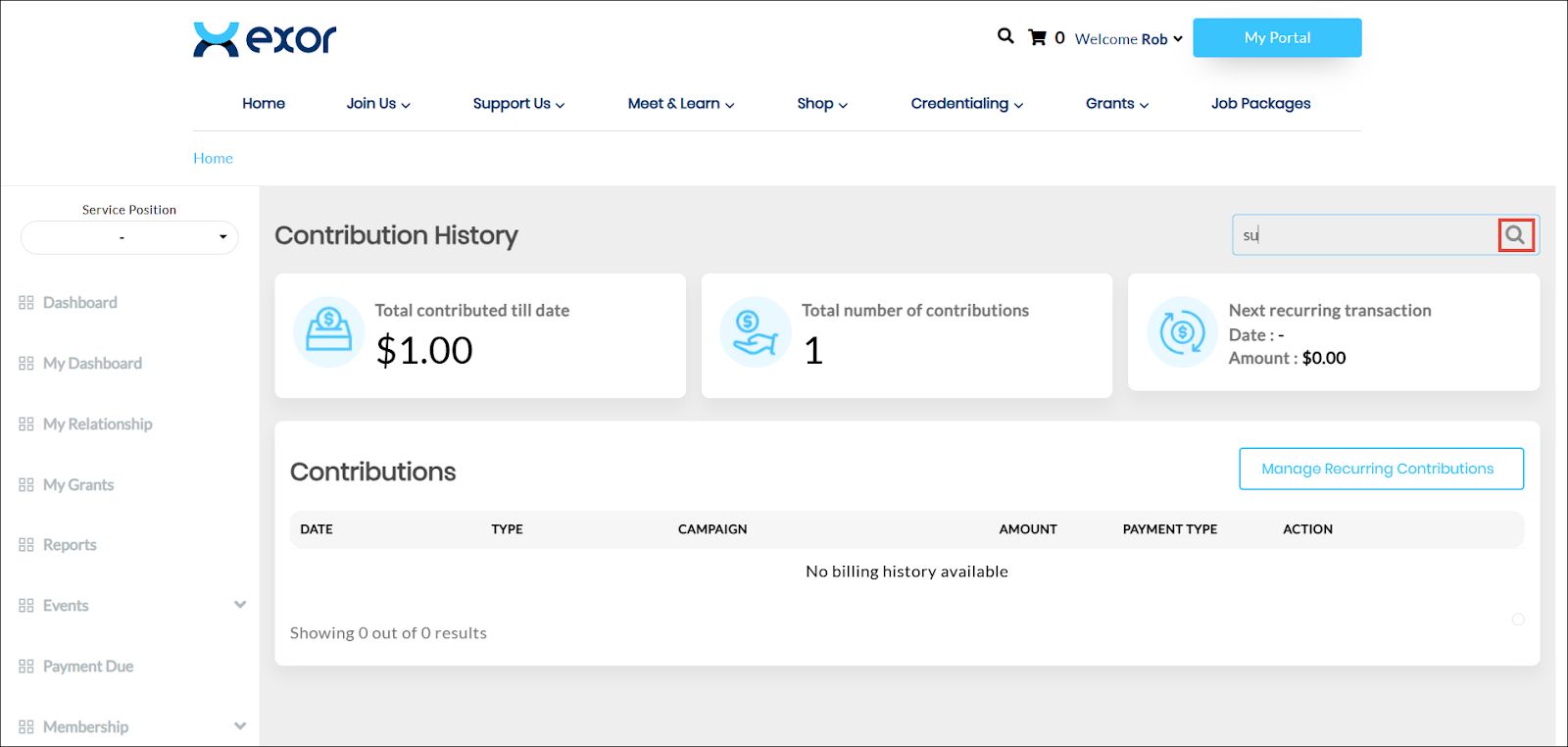The image size is (1568, 747).
Task: Click the Home breadcrumb link
Action: (213, 158)
